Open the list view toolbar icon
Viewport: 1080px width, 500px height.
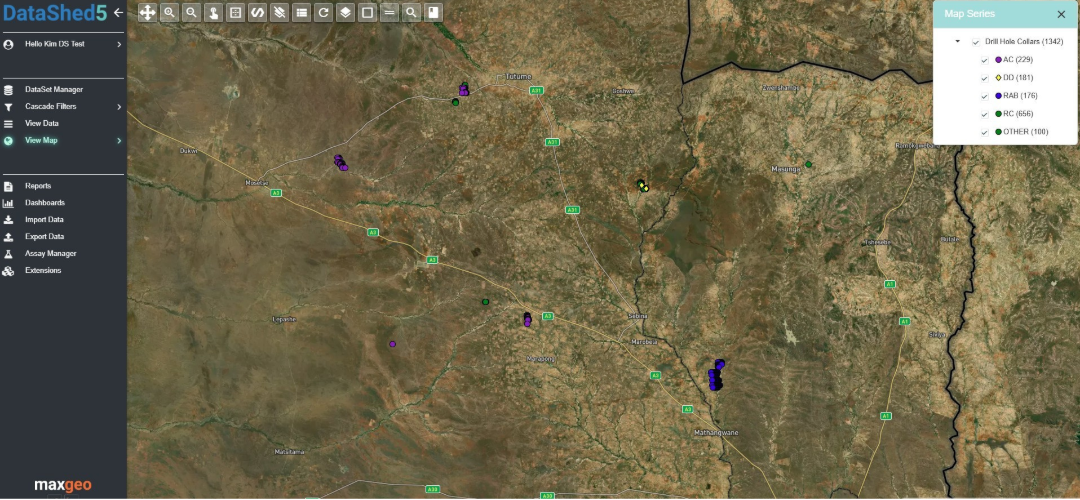(301, 12)
